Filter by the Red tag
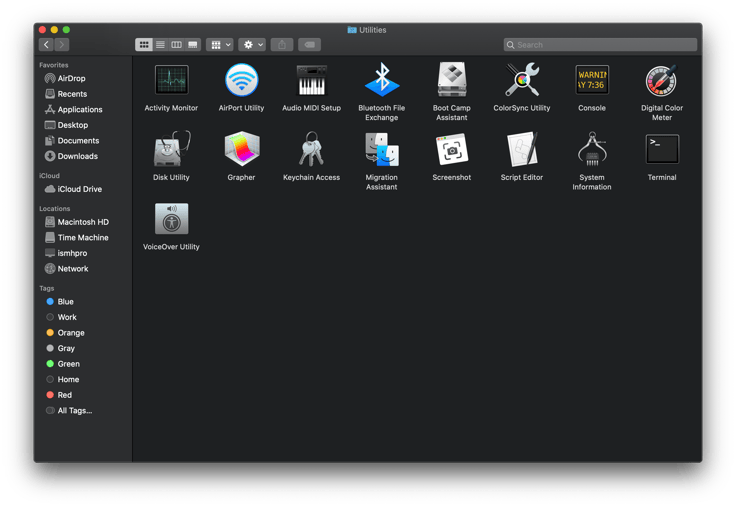The width and height of the screenshot is (736, 507). click(x=59, y=395)
